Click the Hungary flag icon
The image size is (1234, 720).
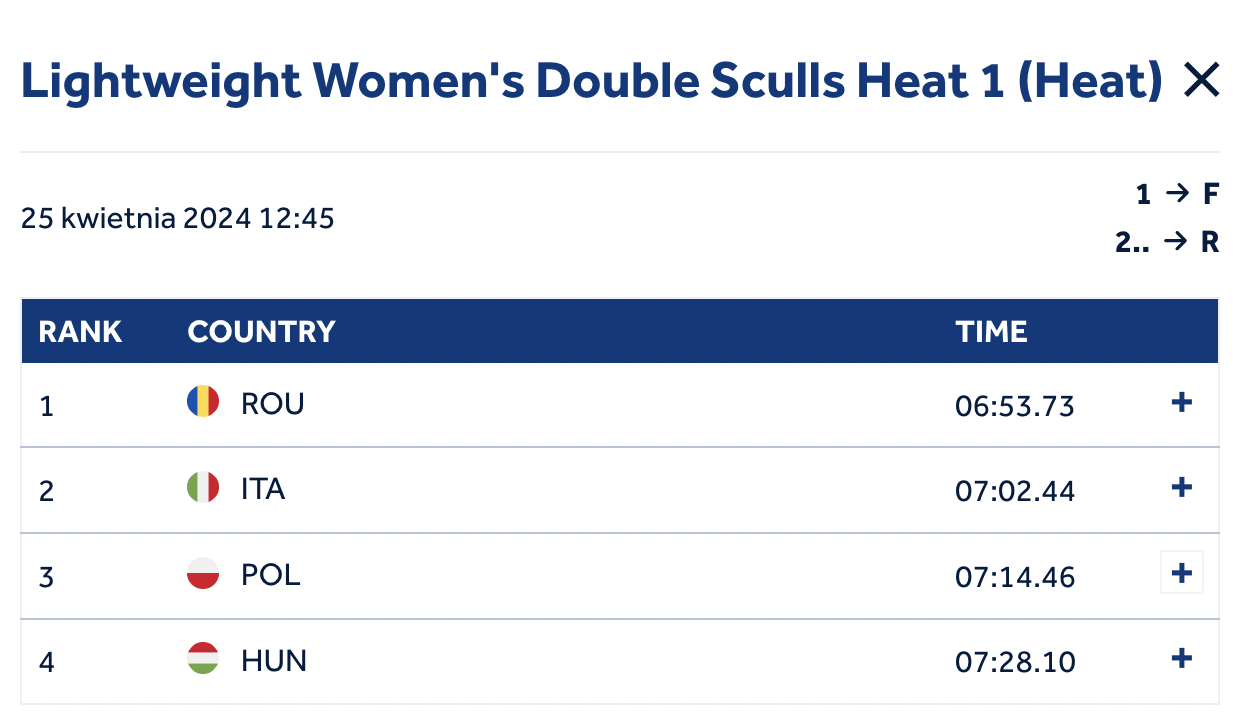coord(203,658)
